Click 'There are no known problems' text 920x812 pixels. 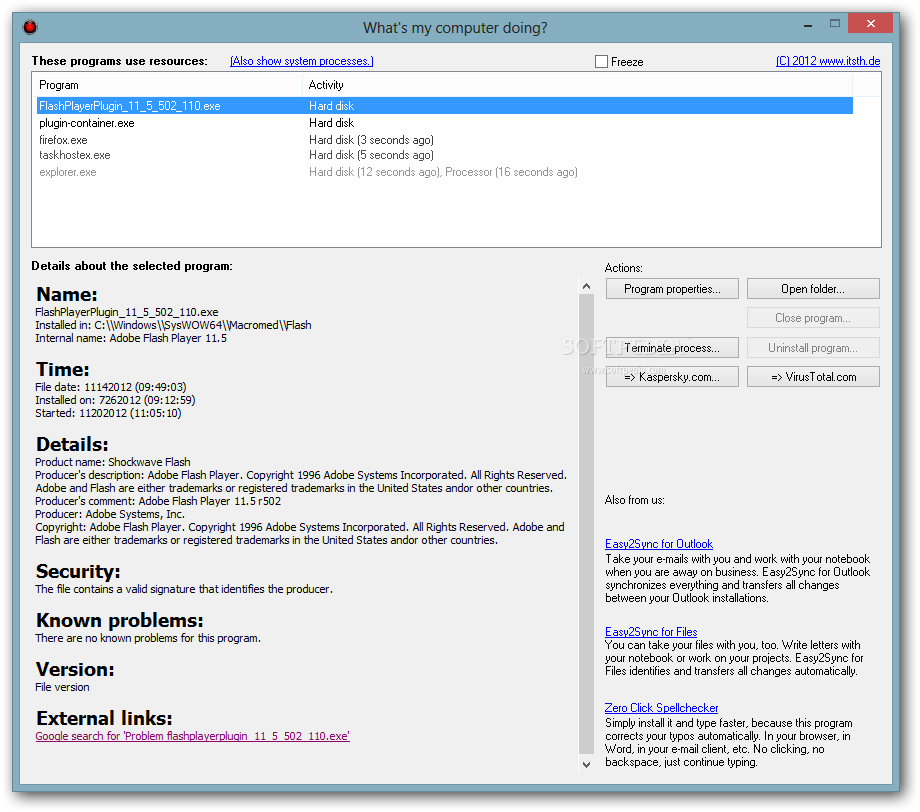click(x=148, y=638)
